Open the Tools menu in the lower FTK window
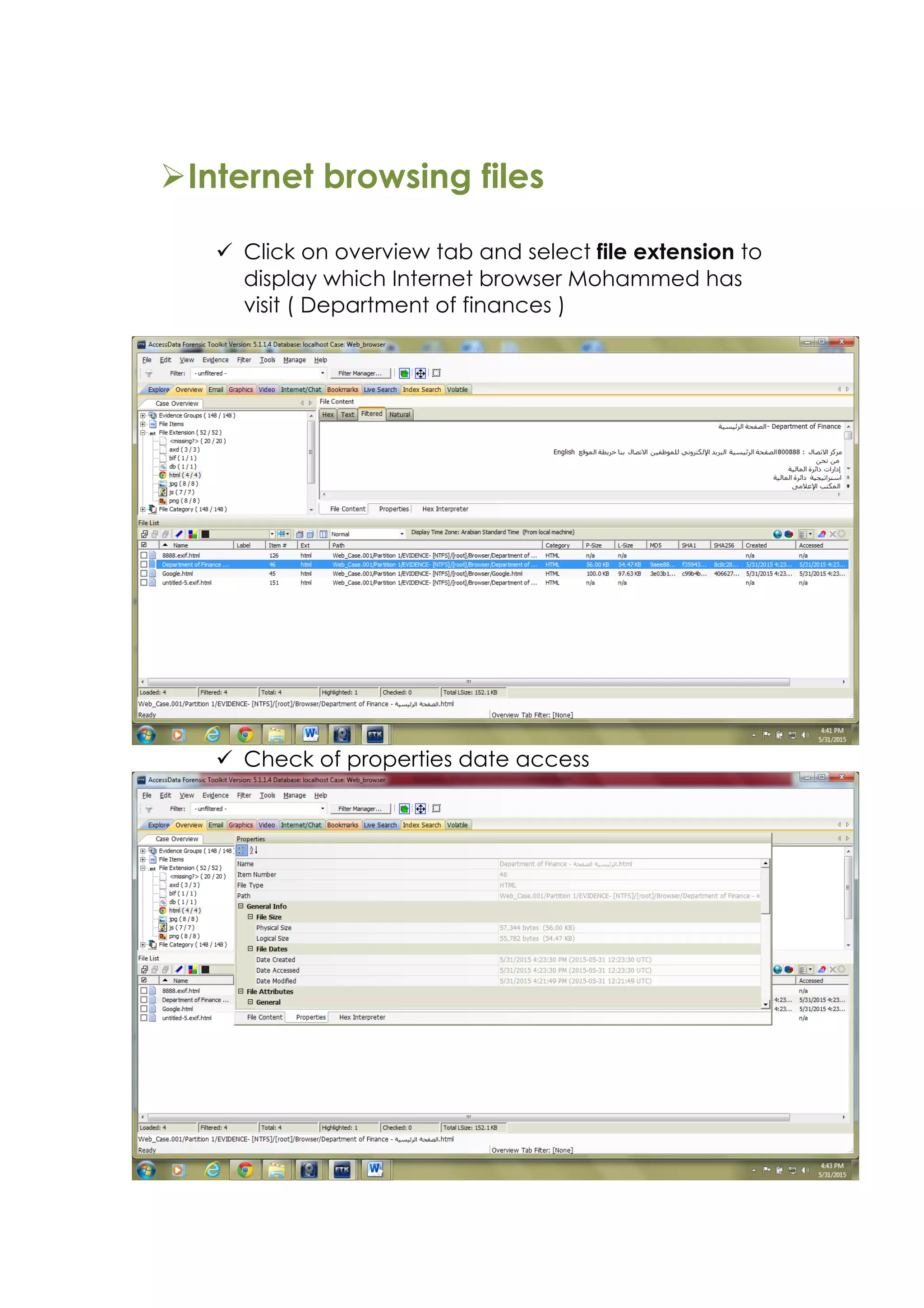 pos(267,795)
